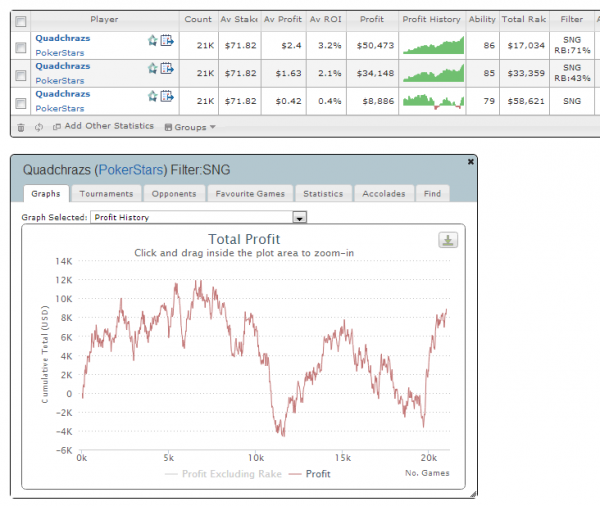Sort by the Ability column header
Image resolution: width=600 pixels, height=506 pixels.
(482, 20)
